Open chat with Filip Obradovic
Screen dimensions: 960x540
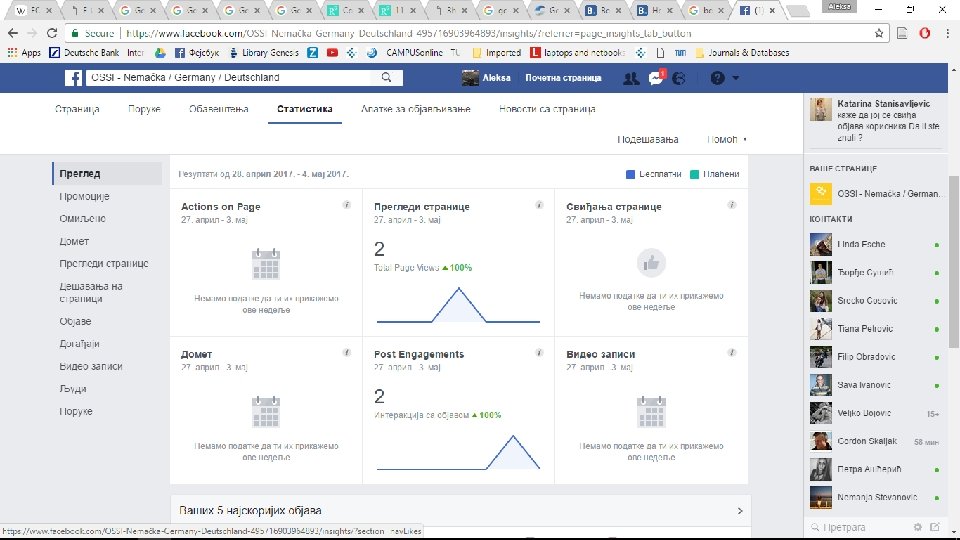[x=876, y=357]
